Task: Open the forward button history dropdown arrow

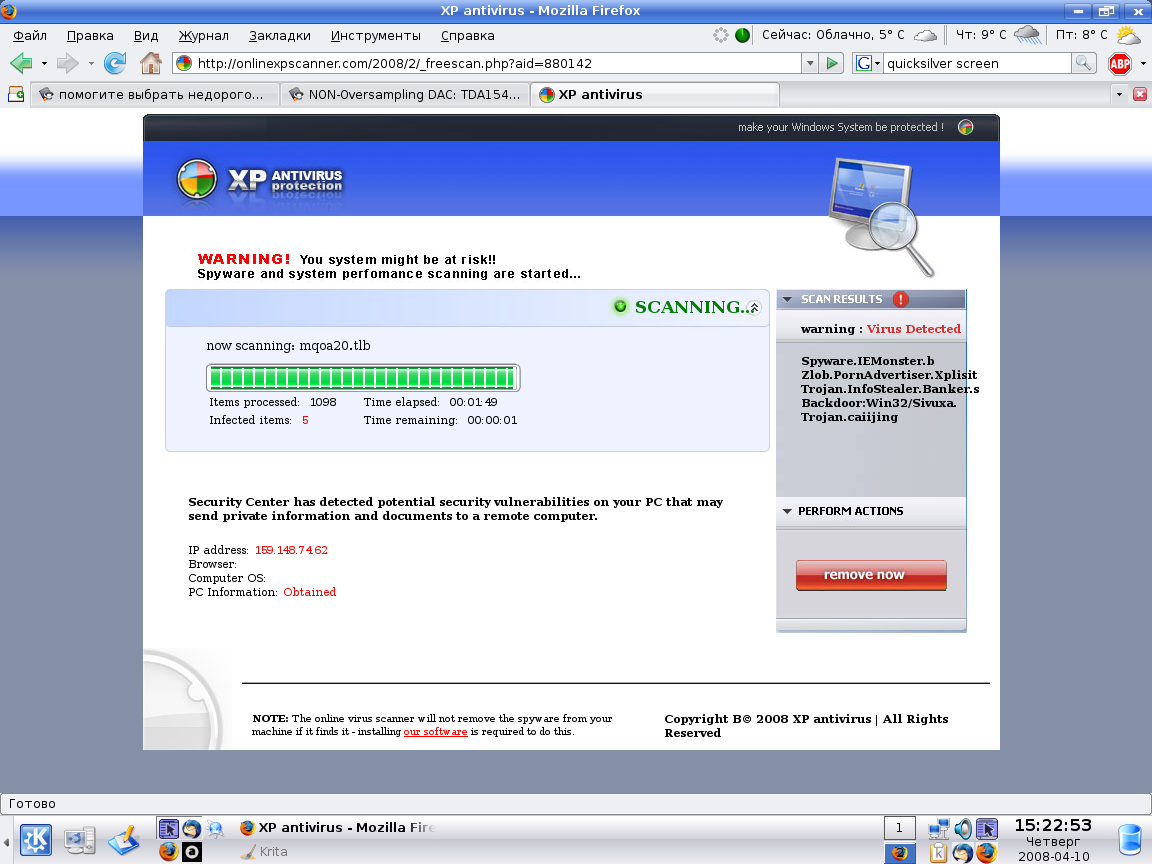Action: pos(91,63)
